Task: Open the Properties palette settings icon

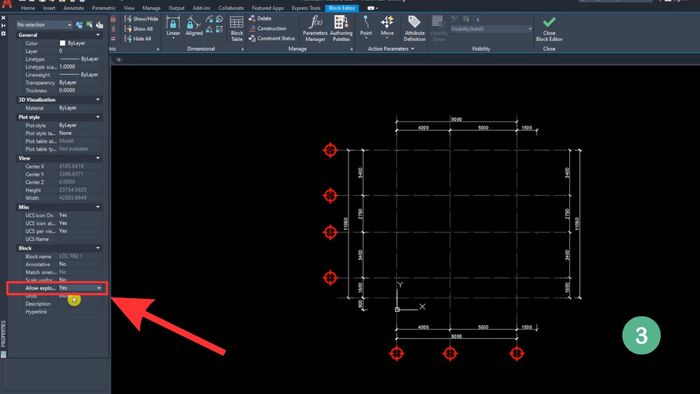Action: point(3,33)
